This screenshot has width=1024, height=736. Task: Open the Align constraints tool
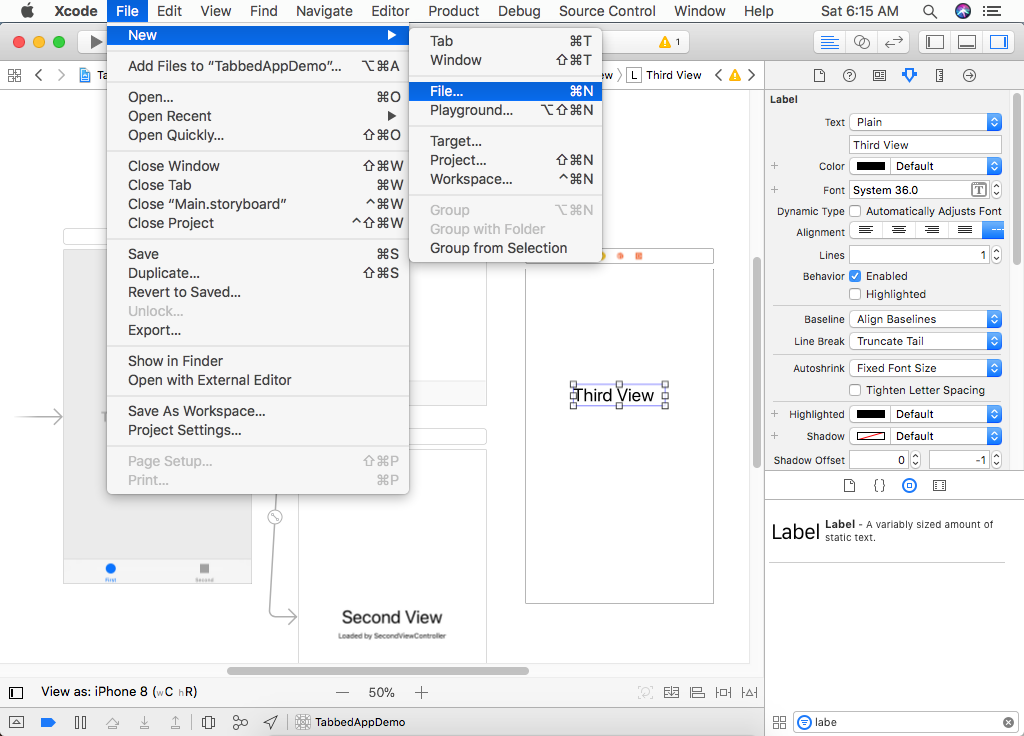[x=697, y=692]
